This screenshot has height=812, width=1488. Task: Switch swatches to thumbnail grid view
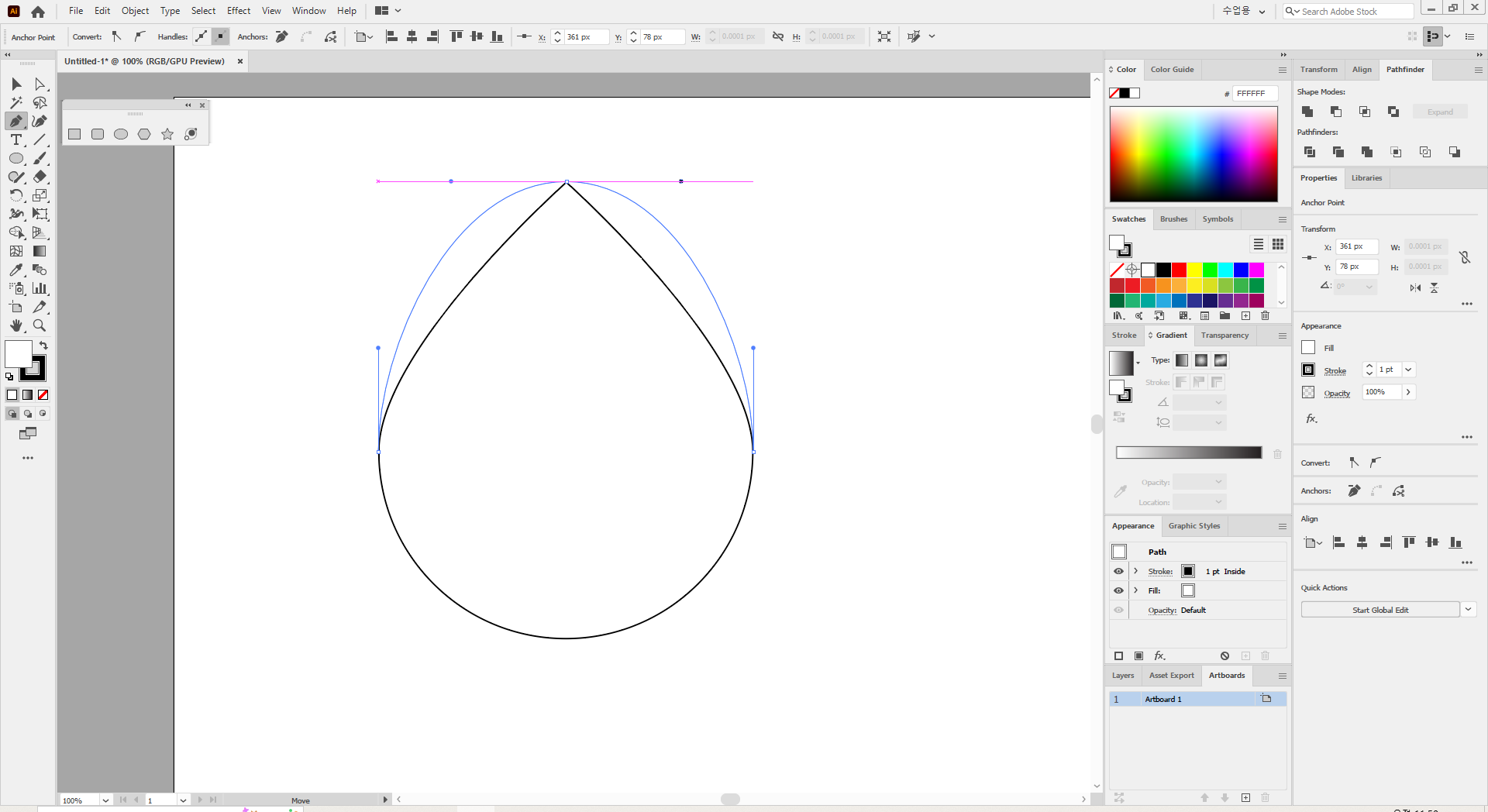coord(1278,244)
